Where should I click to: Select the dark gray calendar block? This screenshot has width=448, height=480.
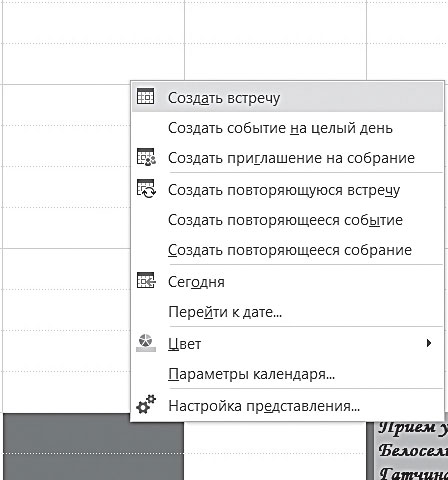[93, 447]
